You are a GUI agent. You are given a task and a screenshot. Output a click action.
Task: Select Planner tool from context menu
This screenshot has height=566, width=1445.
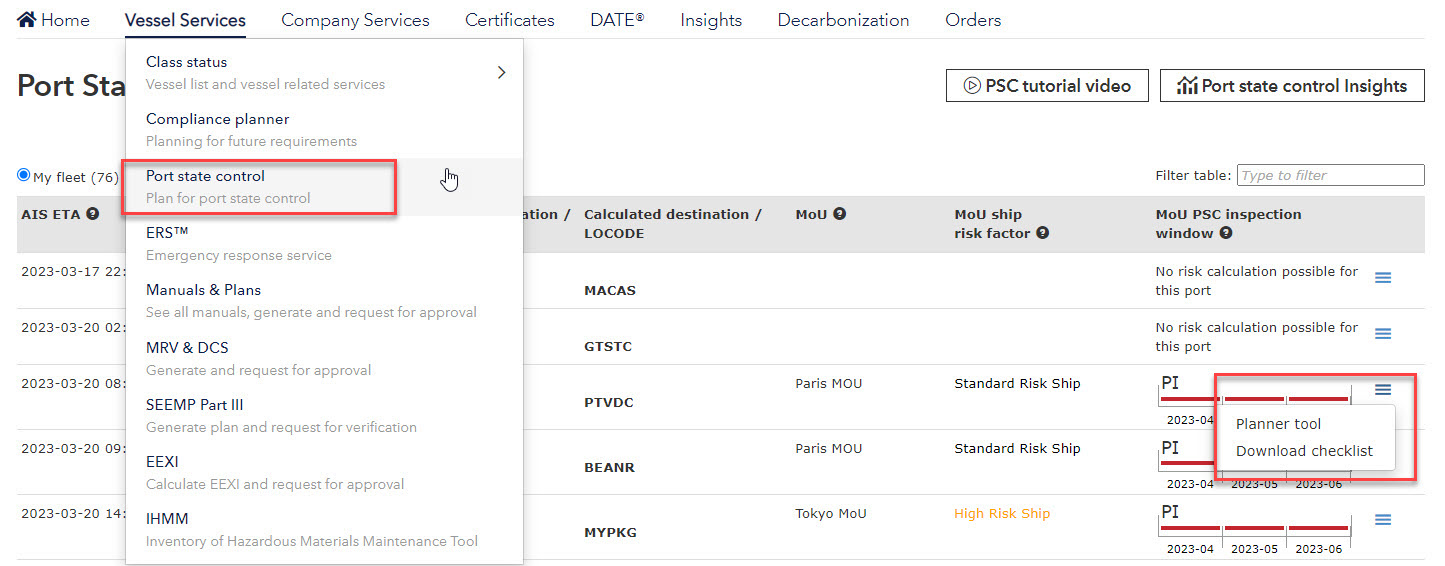[x=1278, y=424]
